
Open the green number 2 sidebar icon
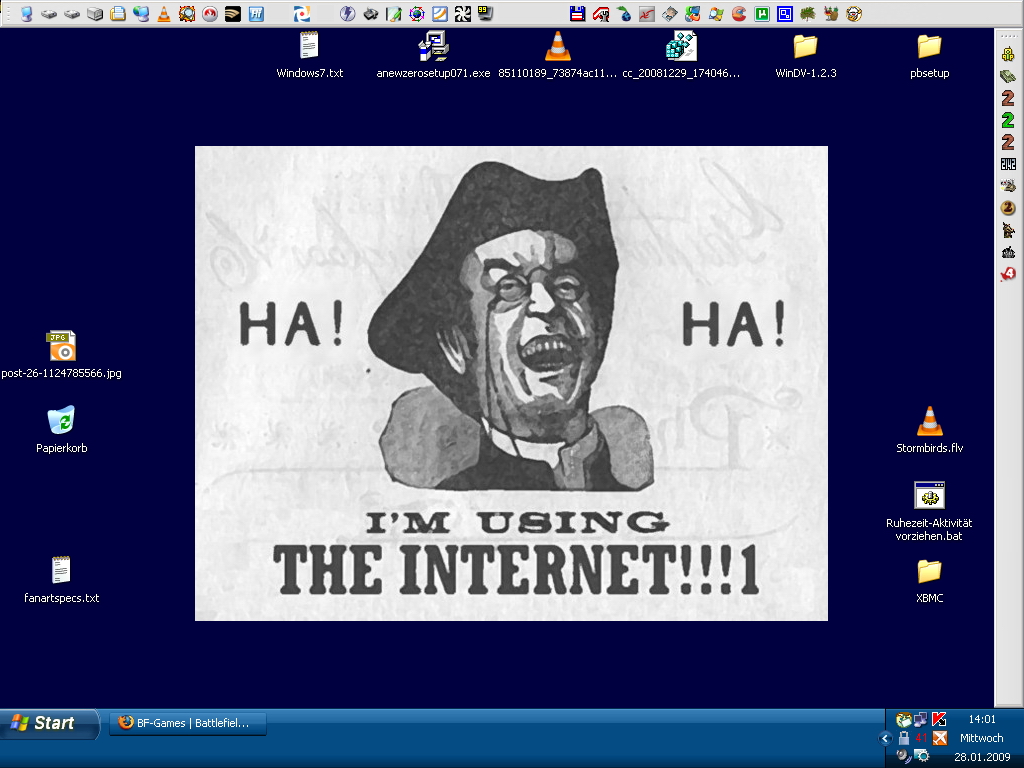1008,120
